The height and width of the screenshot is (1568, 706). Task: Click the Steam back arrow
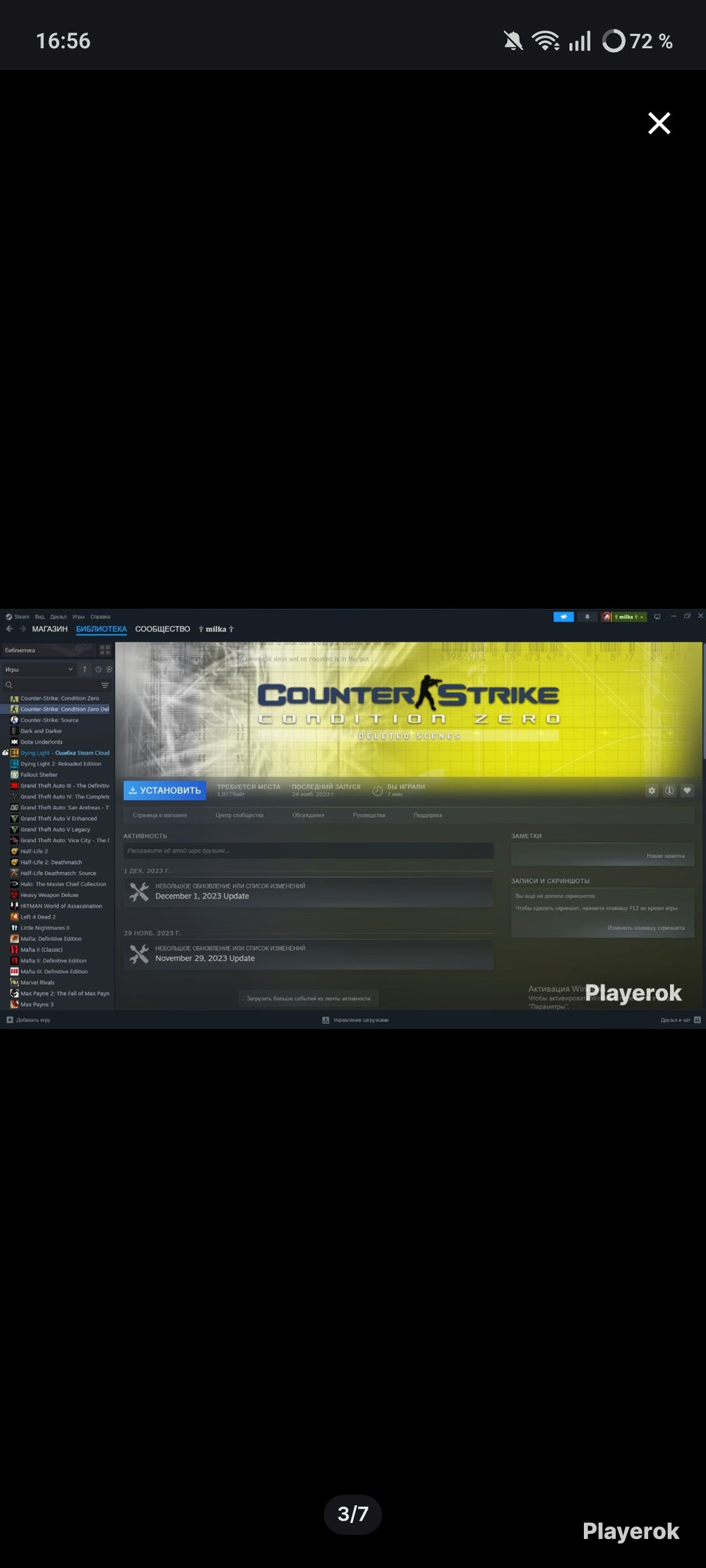(x=10, y=629)
